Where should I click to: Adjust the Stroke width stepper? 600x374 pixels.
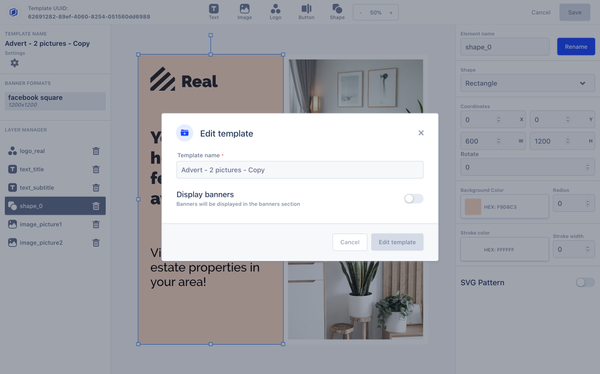click(x=587, y=250)
